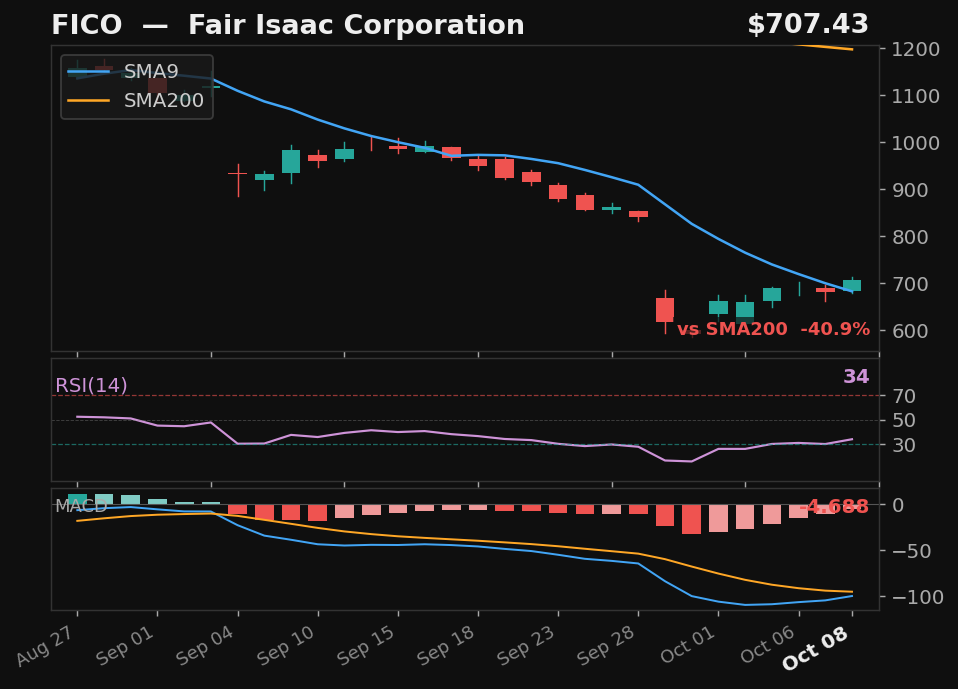Click the 1100 price axis label
958x689 pixels.
click(915, 96)
